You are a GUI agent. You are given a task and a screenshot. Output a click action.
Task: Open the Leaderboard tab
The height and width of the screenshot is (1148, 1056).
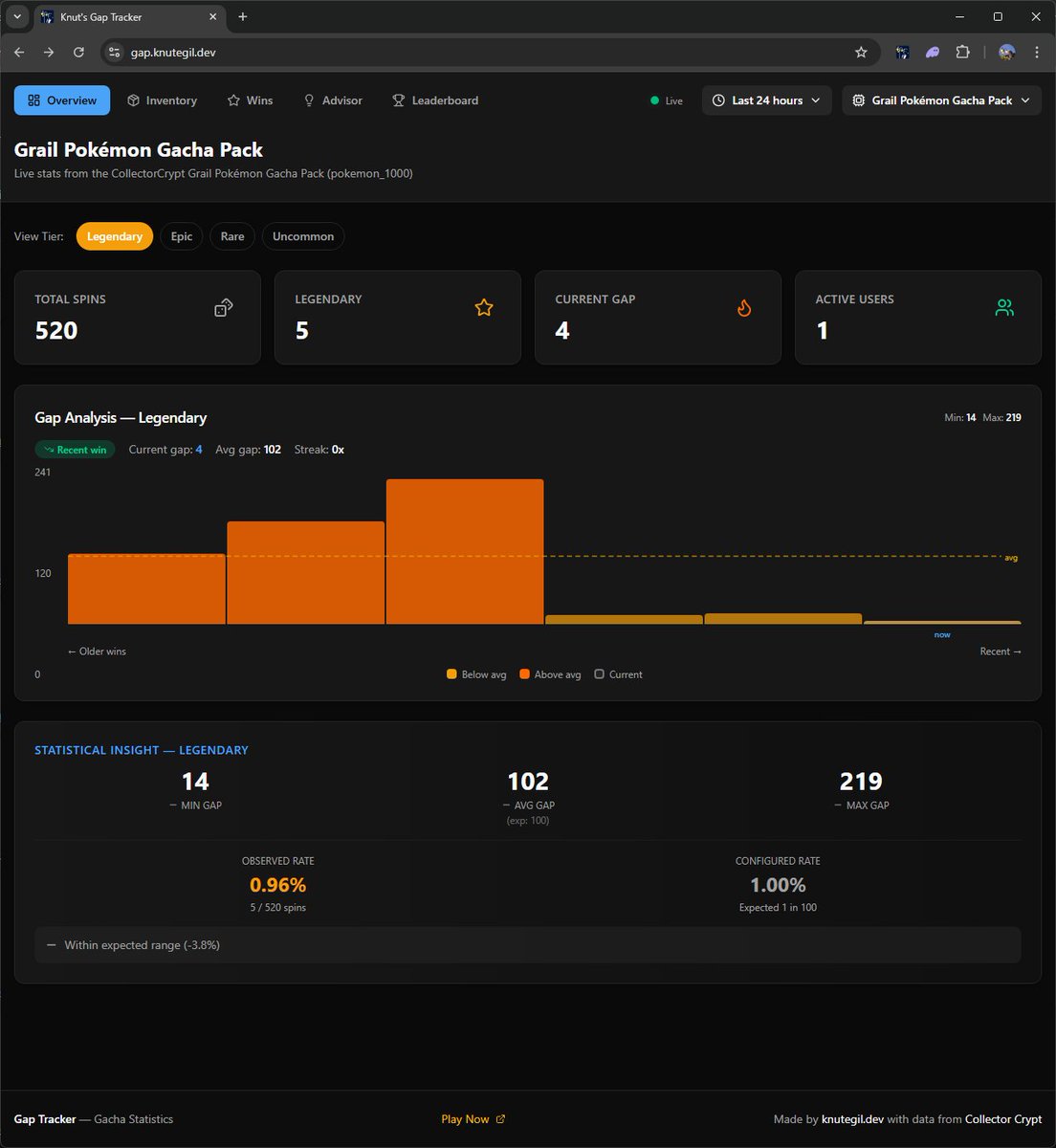pyautogui.click(x=435, y=100)
